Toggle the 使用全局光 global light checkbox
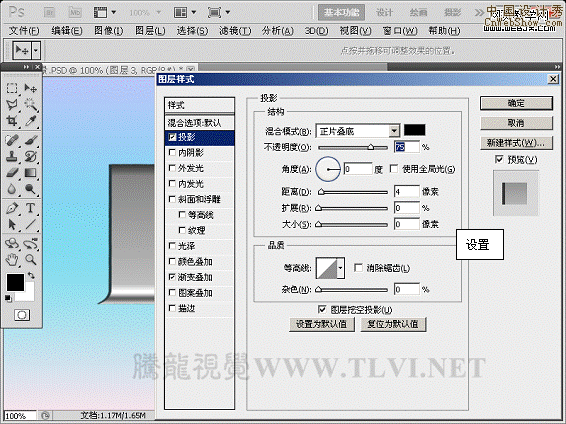Image resolution: width=566 pixels, height=424 pixels. pos(394,169)
